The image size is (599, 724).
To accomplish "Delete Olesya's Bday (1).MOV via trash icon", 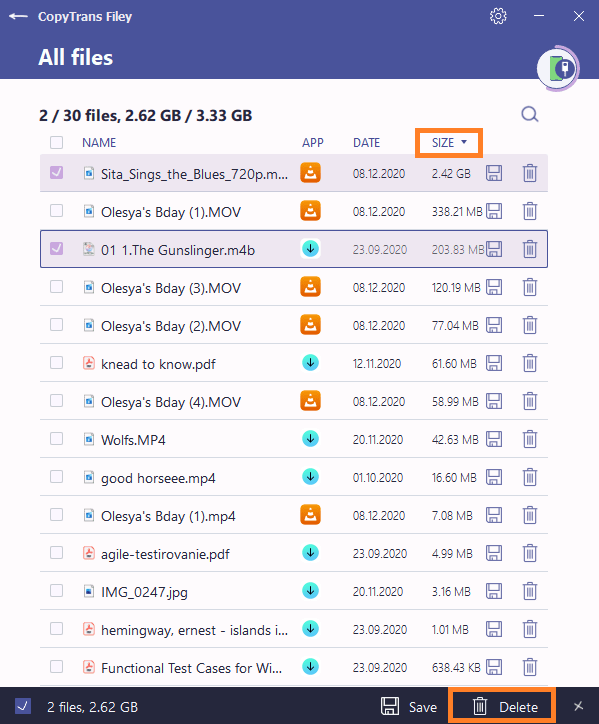I will click(530, 211).
